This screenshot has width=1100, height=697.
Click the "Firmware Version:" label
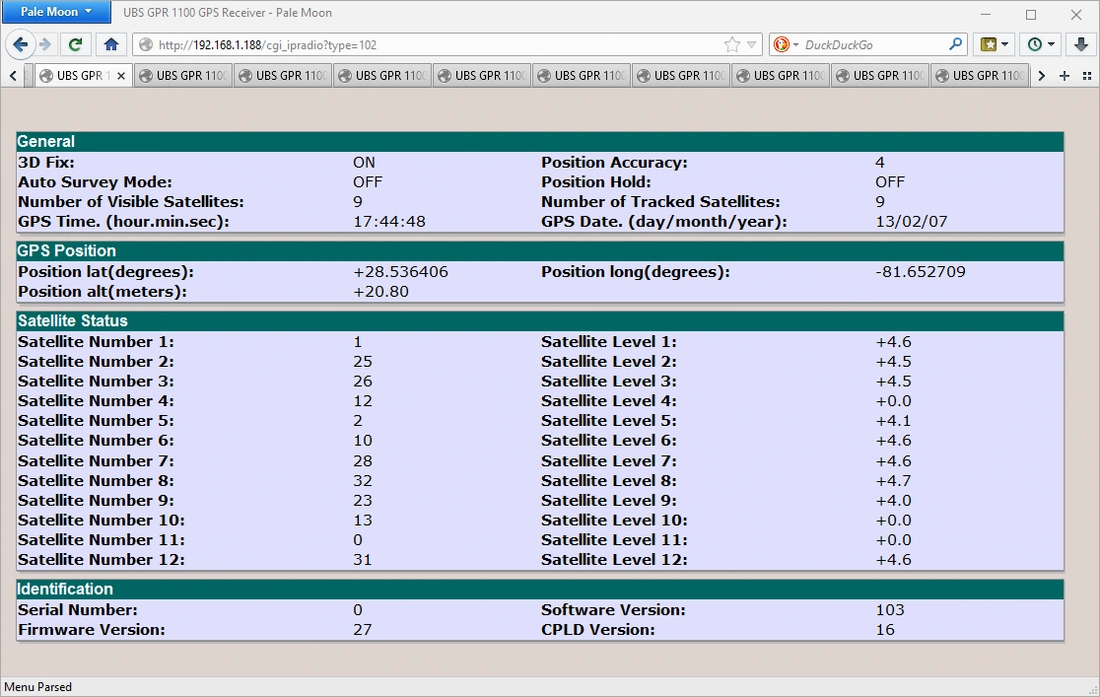coord(92,629)
